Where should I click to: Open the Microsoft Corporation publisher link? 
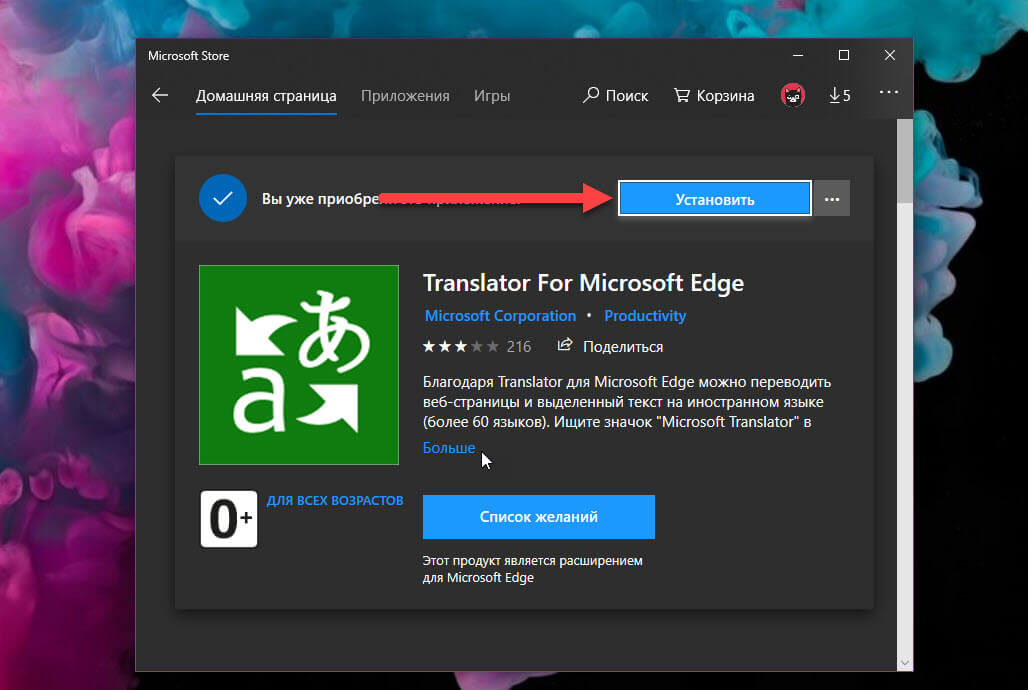[500, 316]
